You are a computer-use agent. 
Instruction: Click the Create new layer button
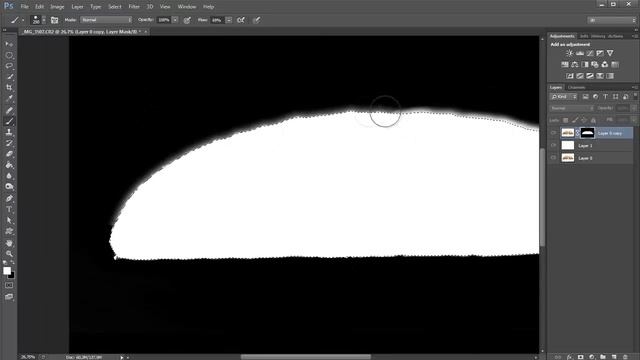click(x=614, y=357)
